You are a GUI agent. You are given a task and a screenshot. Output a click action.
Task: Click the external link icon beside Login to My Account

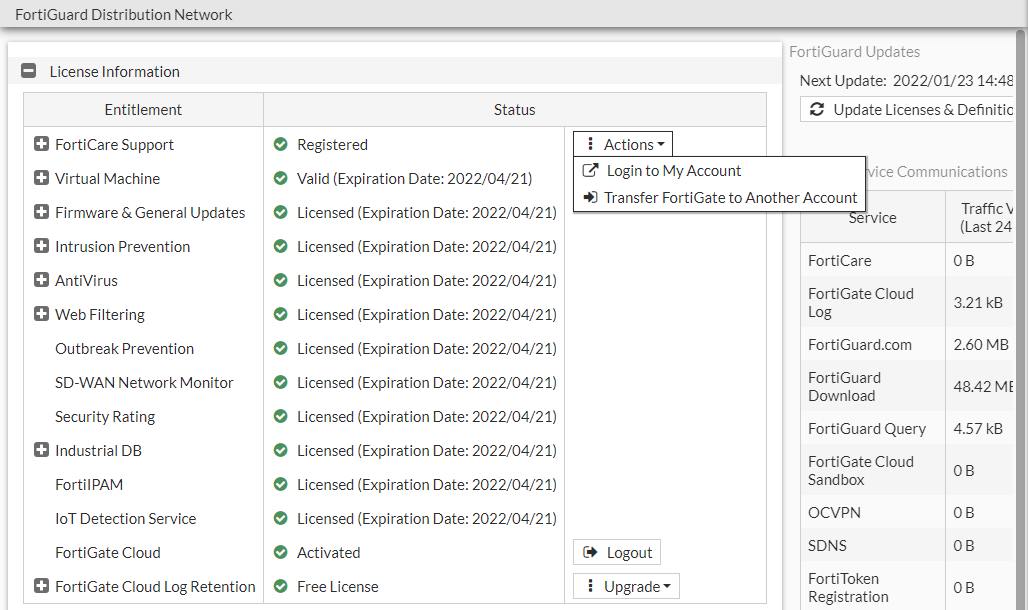click(x=588, y=170)
